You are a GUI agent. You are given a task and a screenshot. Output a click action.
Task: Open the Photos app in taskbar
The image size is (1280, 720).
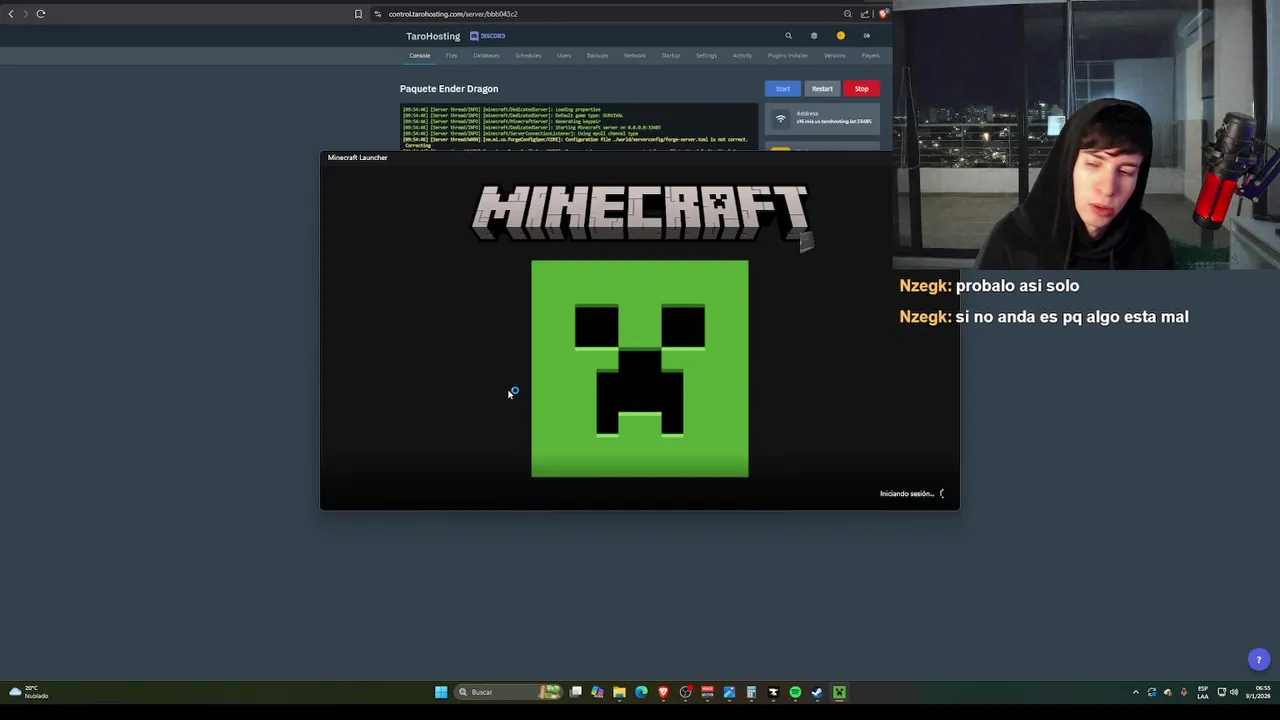pos(729,692)
